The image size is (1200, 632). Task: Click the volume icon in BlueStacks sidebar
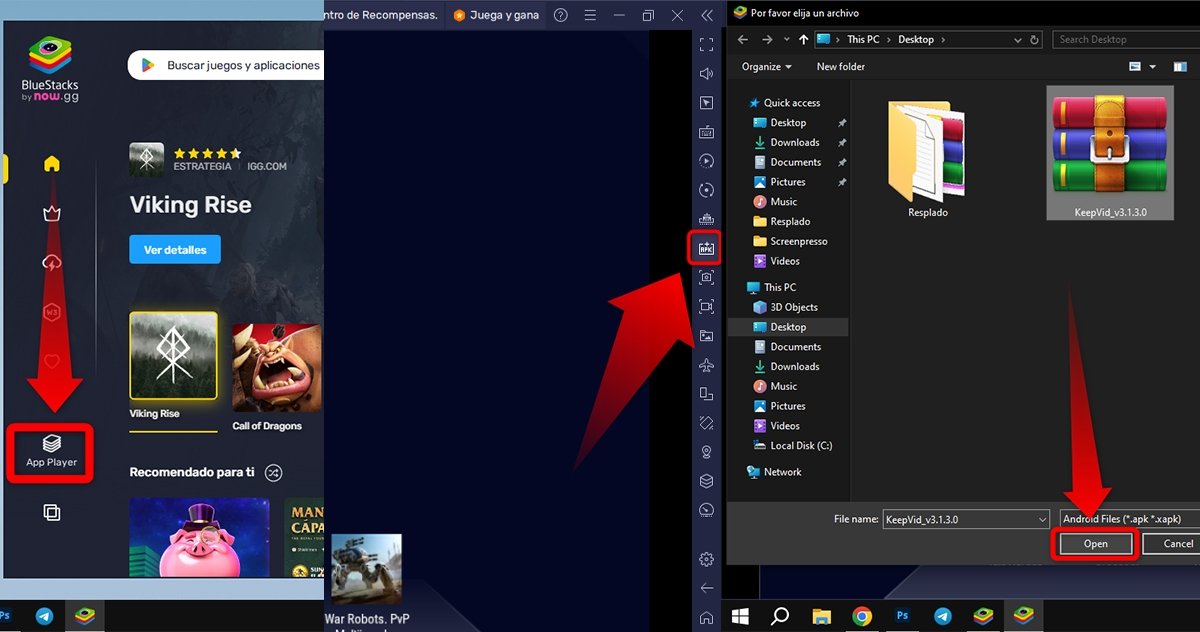point(706,73)
